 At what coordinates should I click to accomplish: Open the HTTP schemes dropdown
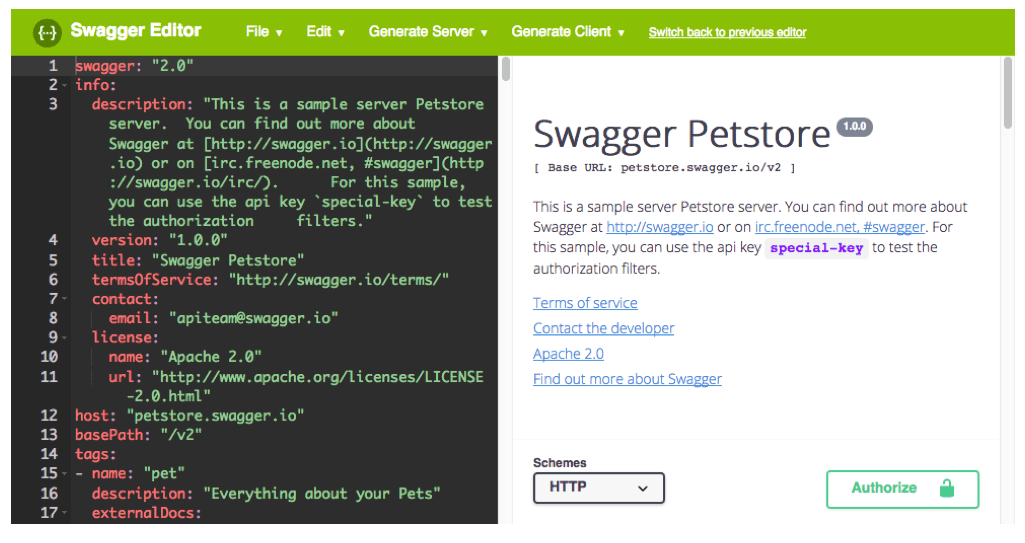point(599,488)
